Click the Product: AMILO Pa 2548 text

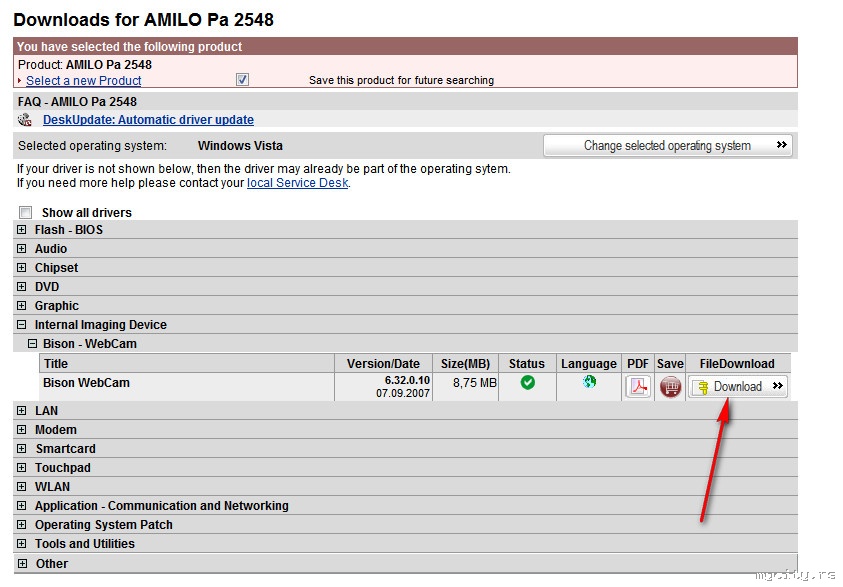[85, 65]
